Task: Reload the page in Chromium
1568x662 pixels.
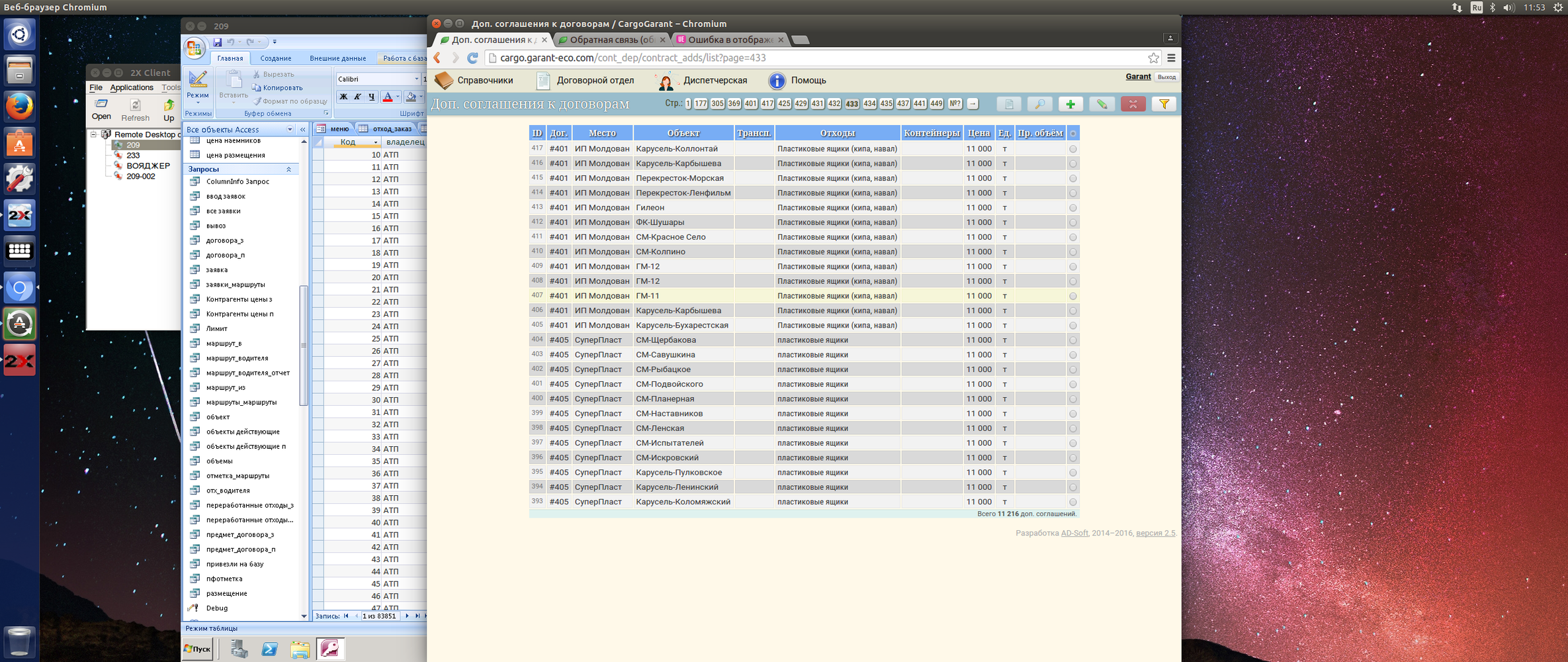Action: [x=472, y=58]
